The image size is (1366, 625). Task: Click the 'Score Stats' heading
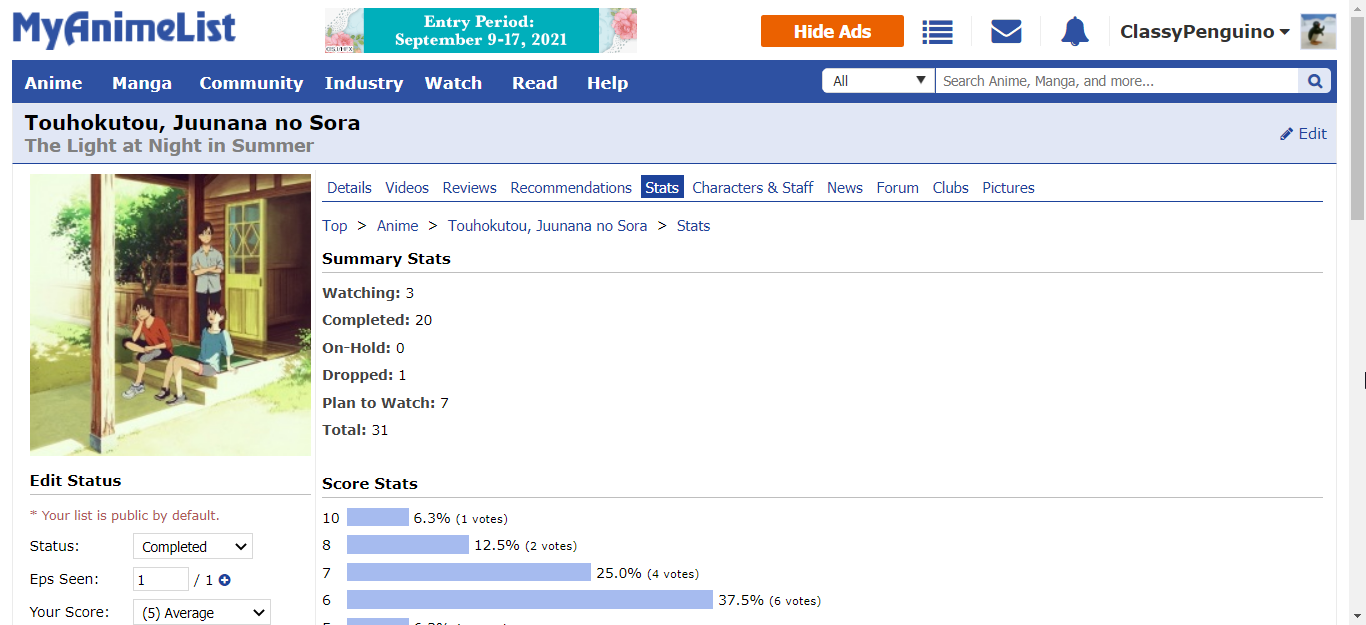(370, 484)
